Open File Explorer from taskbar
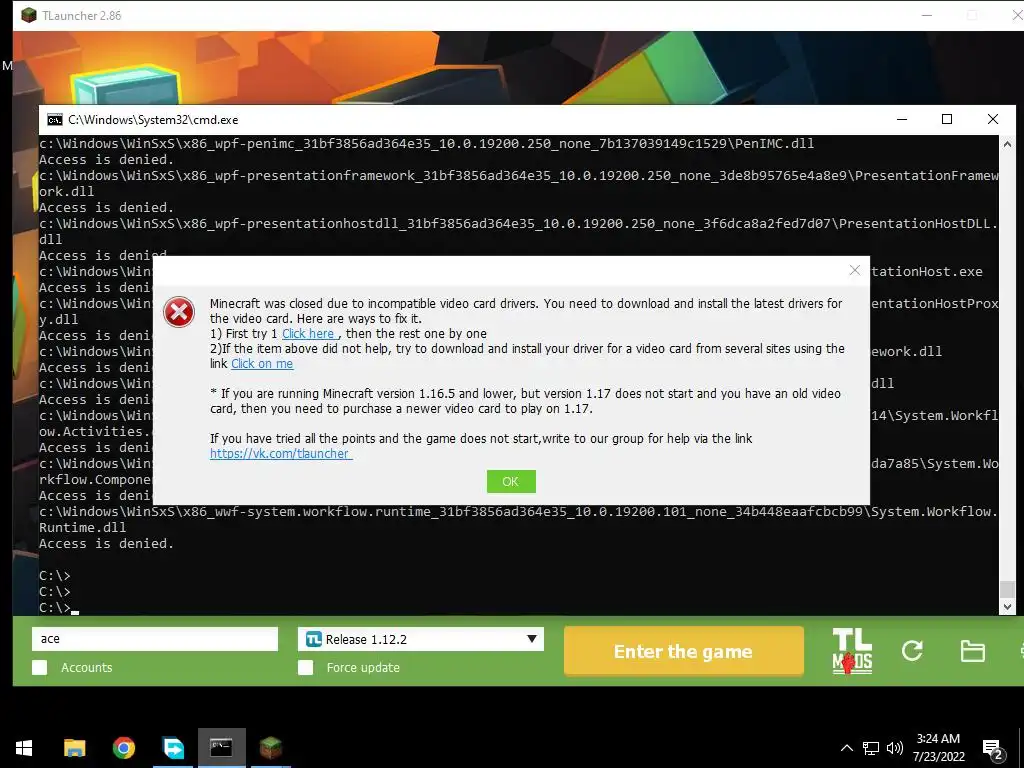 pos(74,748)
